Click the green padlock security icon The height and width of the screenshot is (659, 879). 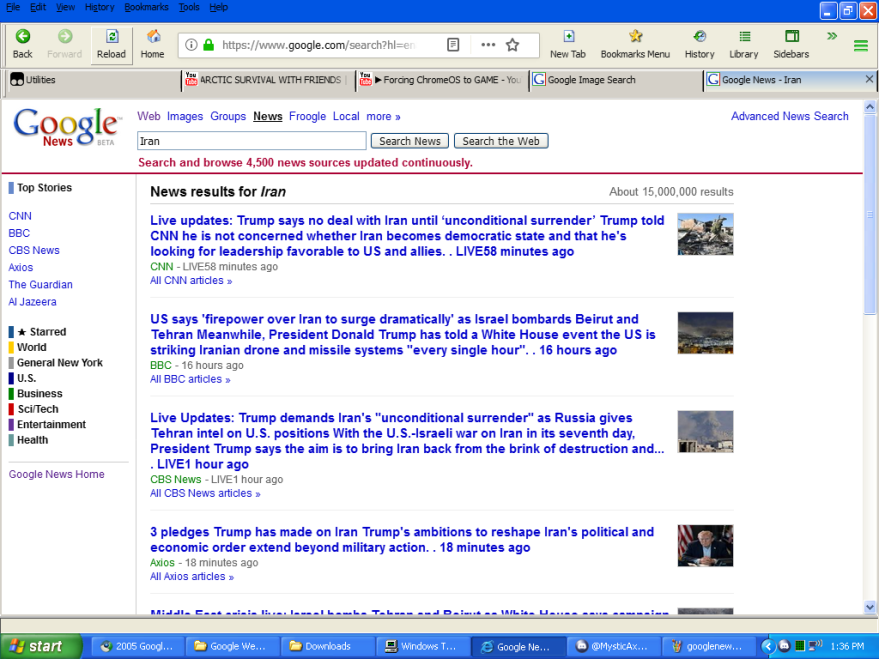(x=209, y=45)
